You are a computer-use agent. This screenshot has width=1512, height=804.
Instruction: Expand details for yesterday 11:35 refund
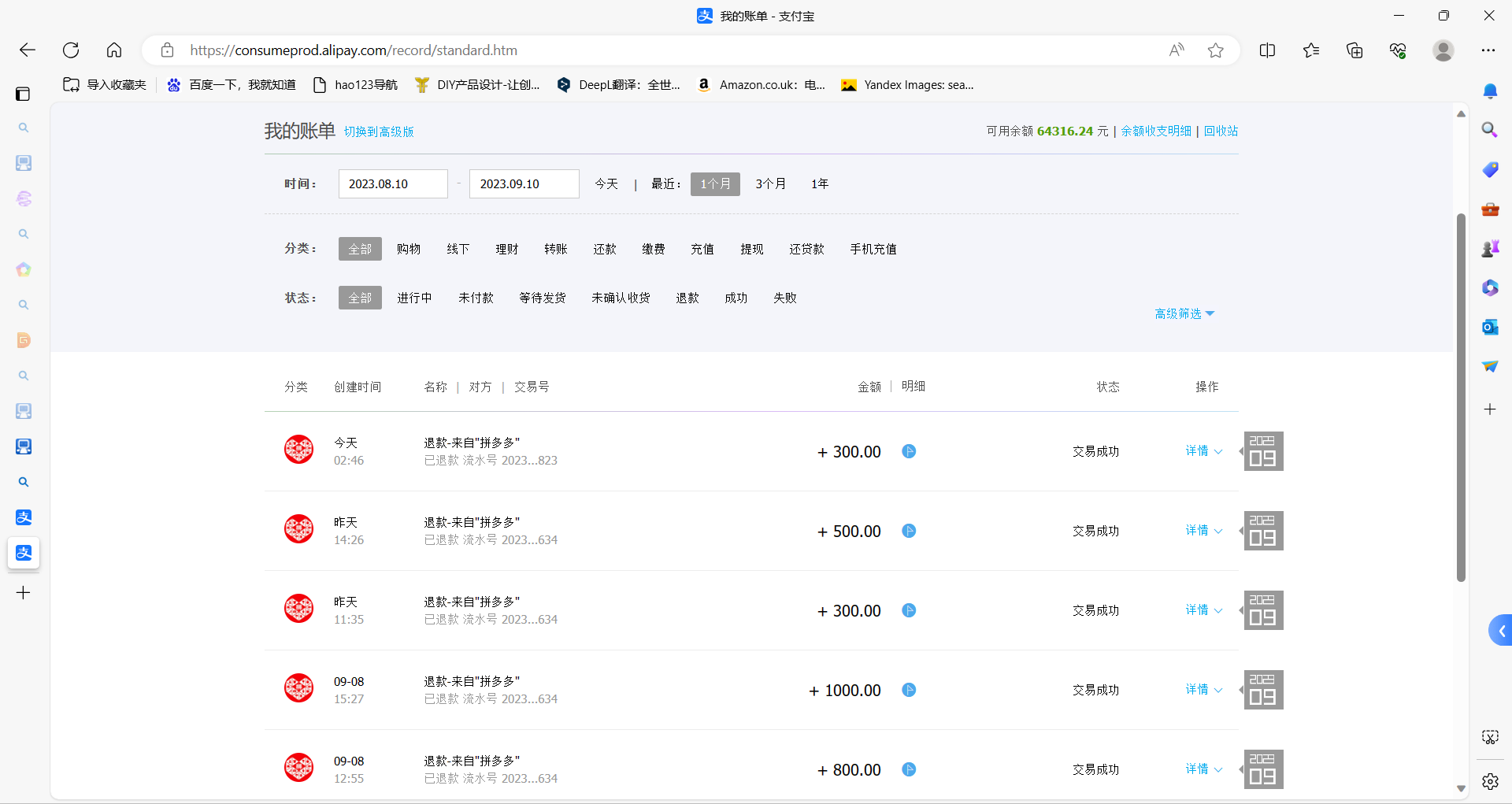click(1203, 609)
